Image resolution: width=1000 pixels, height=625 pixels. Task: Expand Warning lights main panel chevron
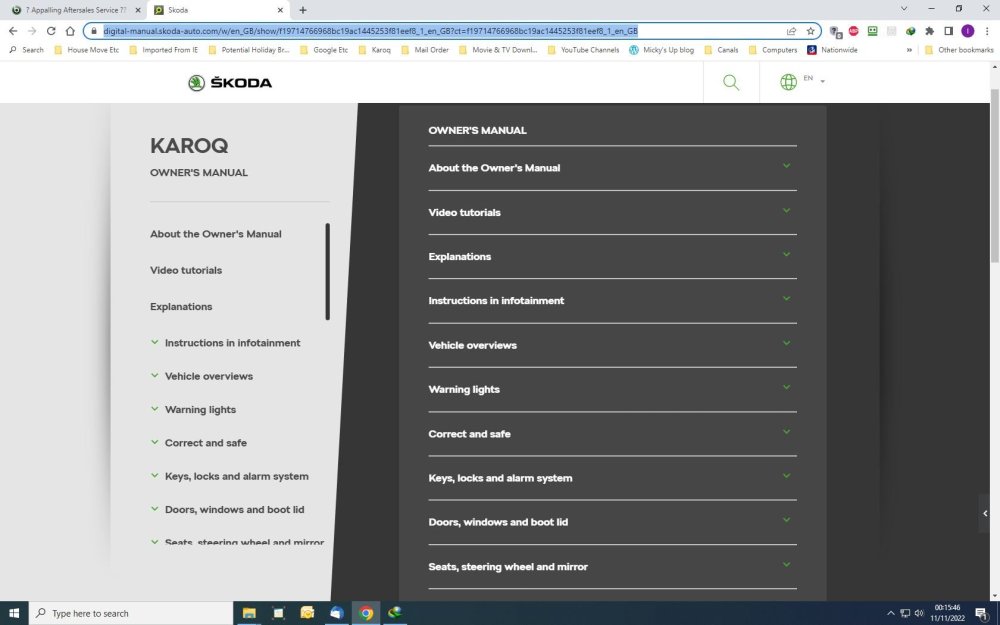coord(786,387)
